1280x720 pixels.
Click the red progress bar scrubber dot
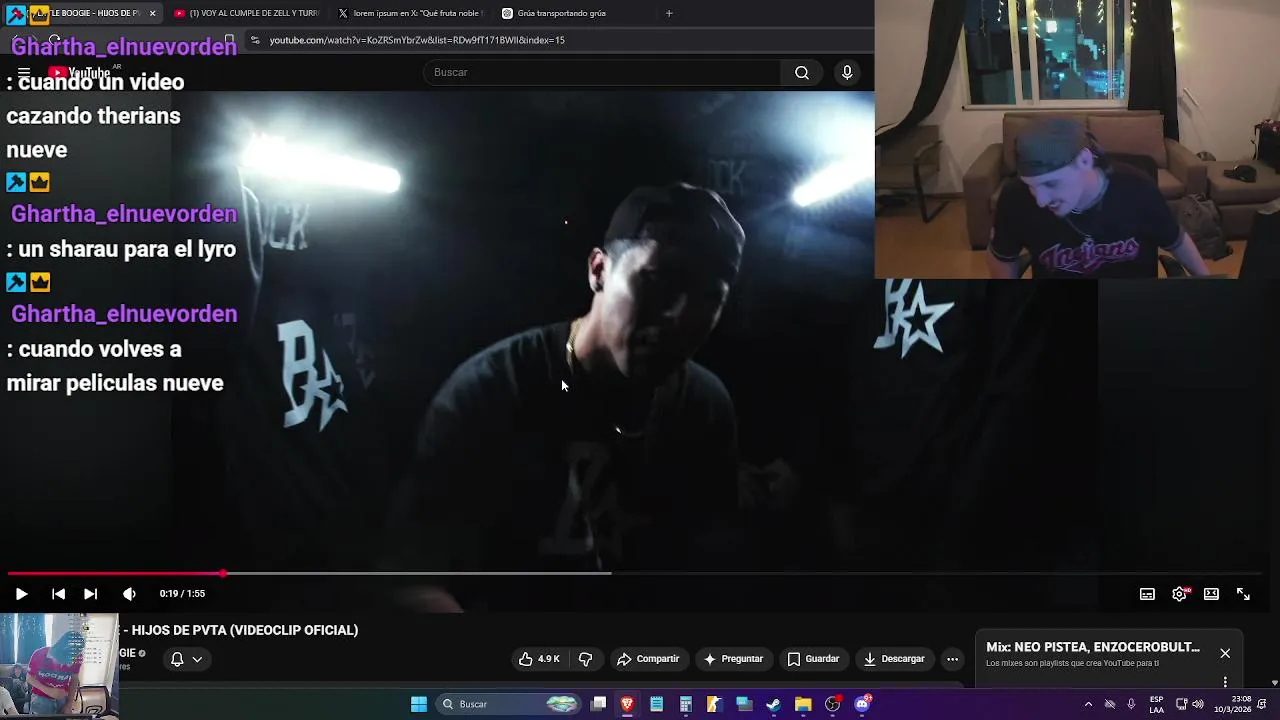click(223, 573)
